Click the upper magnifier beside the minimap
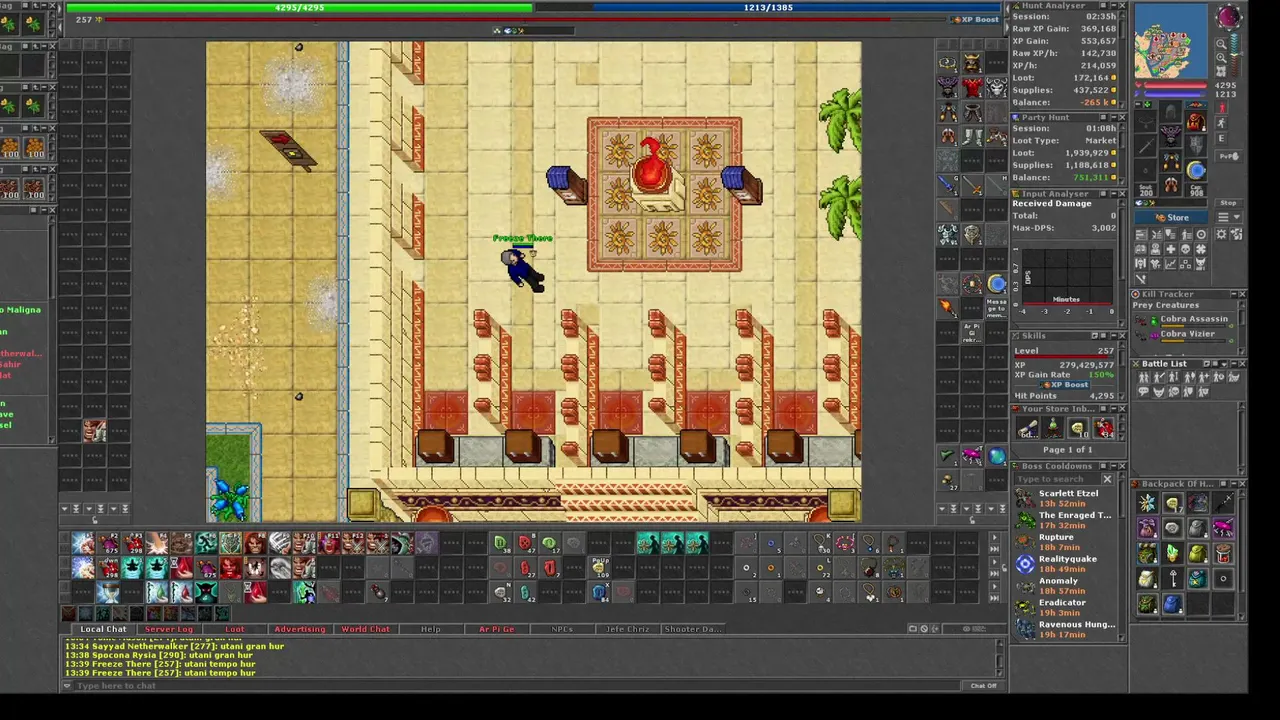This screenshot has width=1280, height=720. tap(1221, 44)
